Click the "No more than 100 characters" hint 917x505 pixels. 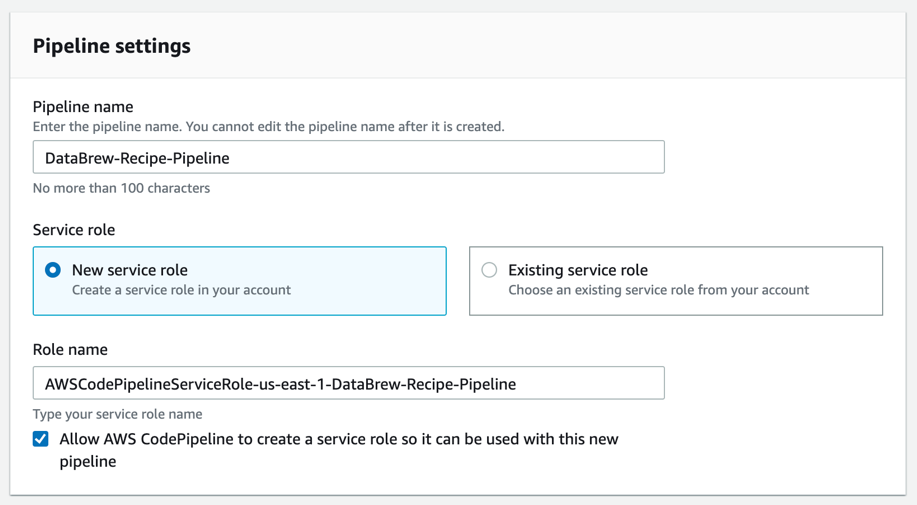(121, 188)
